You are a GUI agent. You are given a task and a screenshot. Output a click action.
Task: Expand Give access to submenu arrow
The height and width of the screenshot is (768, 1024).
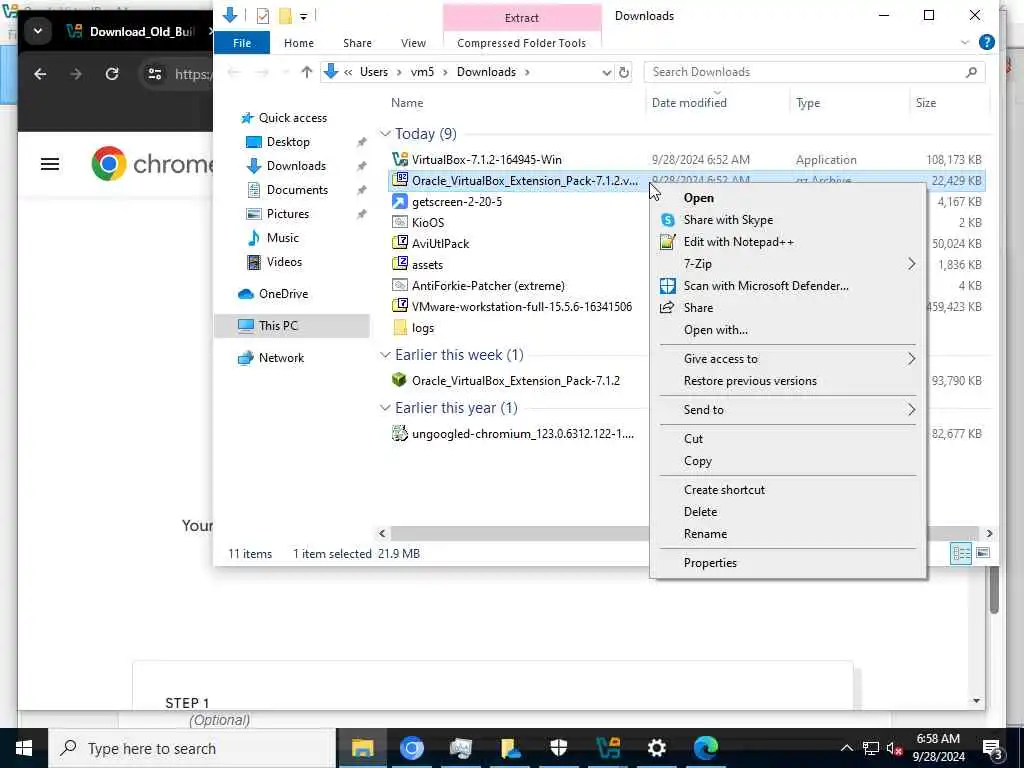[x=911, y=359]
